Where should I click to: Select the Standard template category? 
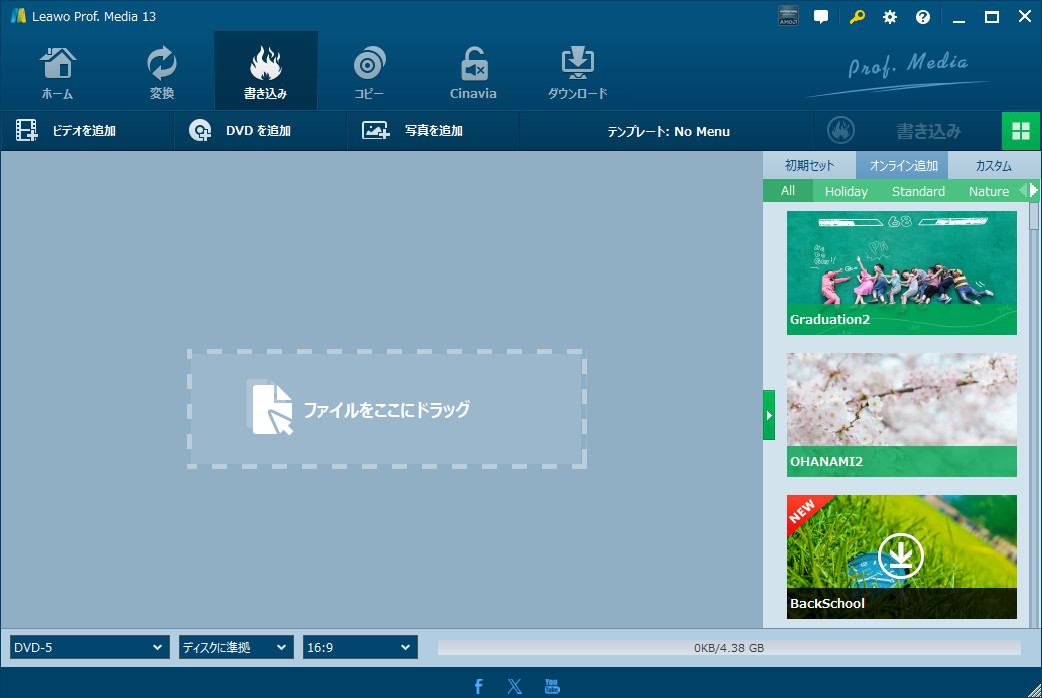[918, 191]
